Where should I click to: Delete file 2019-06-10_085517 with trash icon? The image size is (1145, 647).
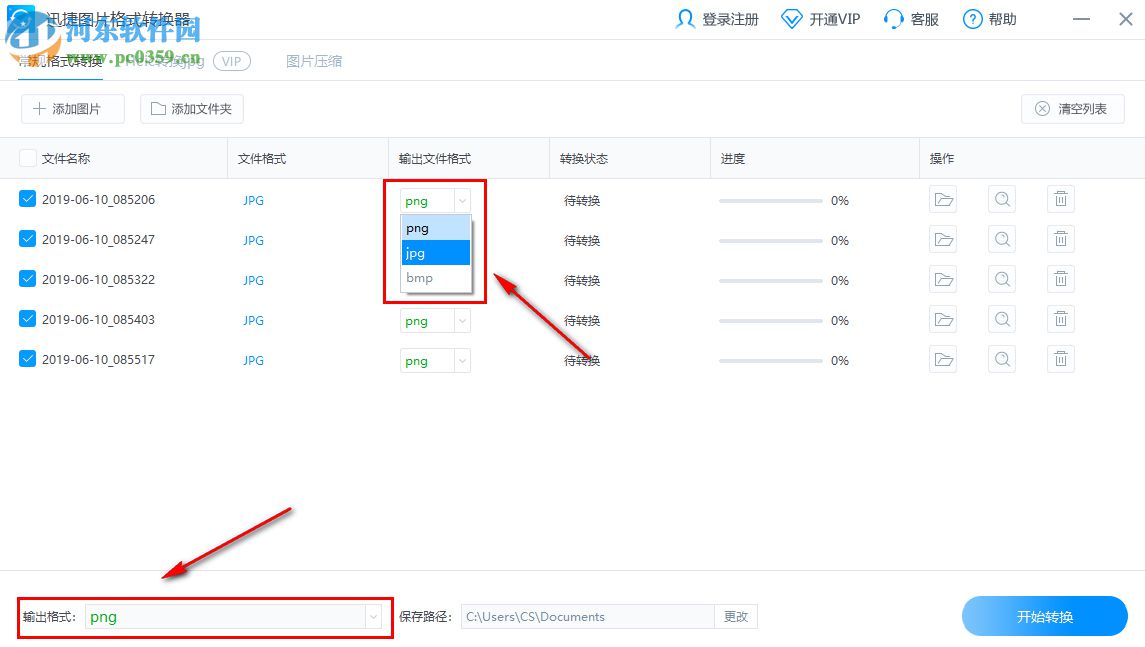coord(1061,360)
